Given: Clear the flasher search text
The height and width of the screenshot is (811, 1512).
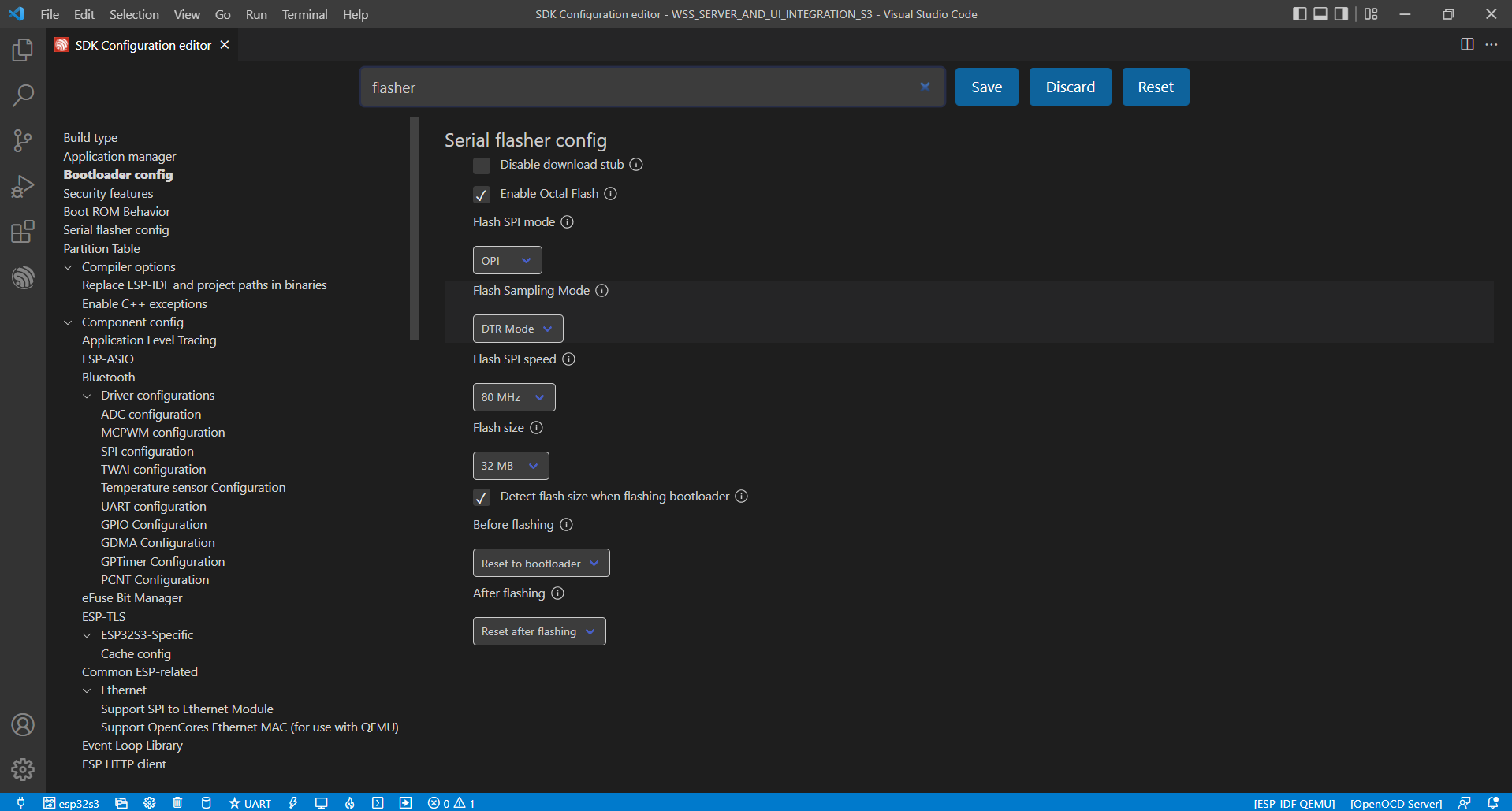Looking at the screenshot, I should click(925, 87).
